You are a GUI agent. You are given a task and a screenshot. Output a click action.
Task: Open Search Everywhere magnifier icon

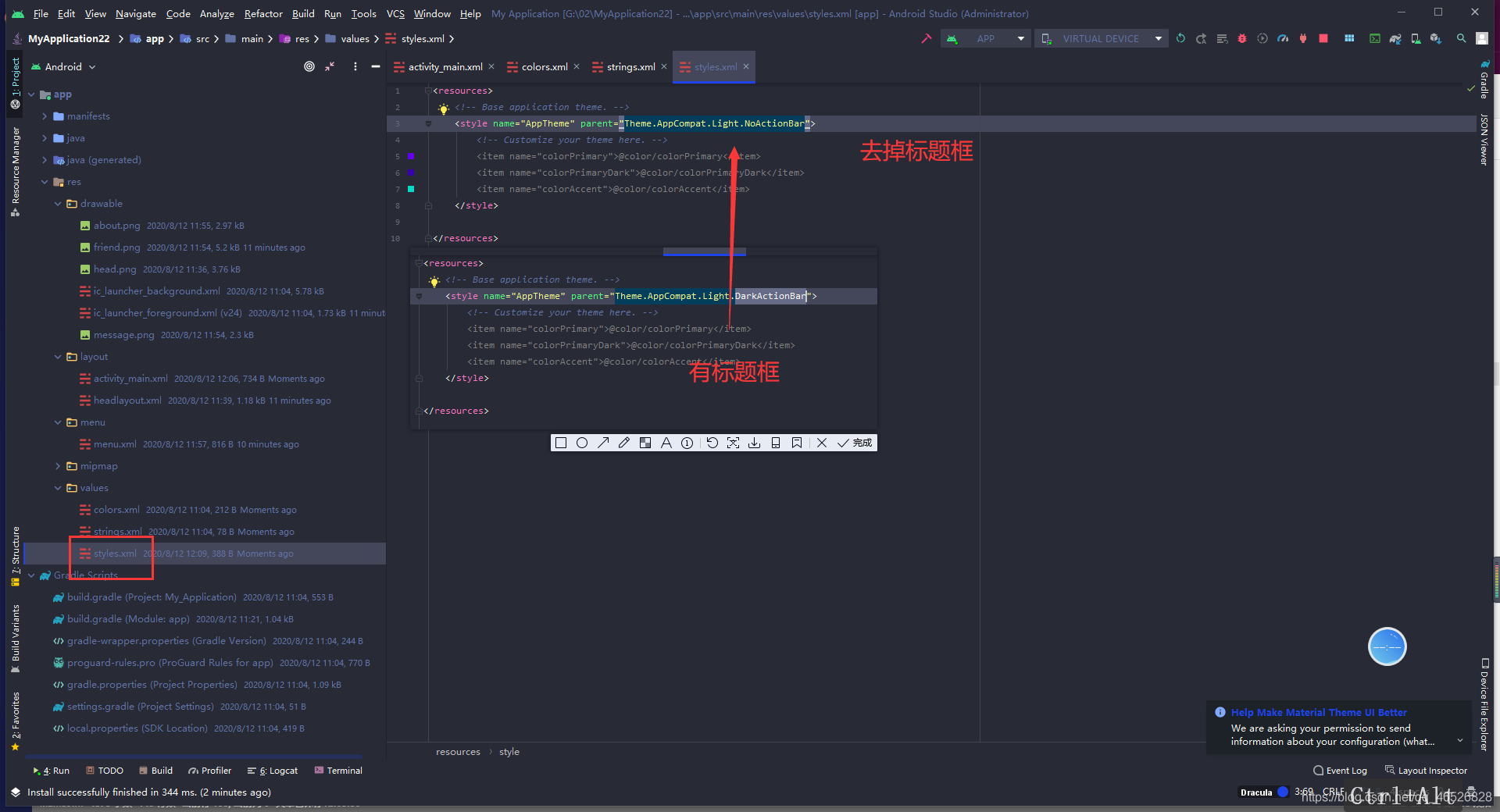(x=1461, y=38)
